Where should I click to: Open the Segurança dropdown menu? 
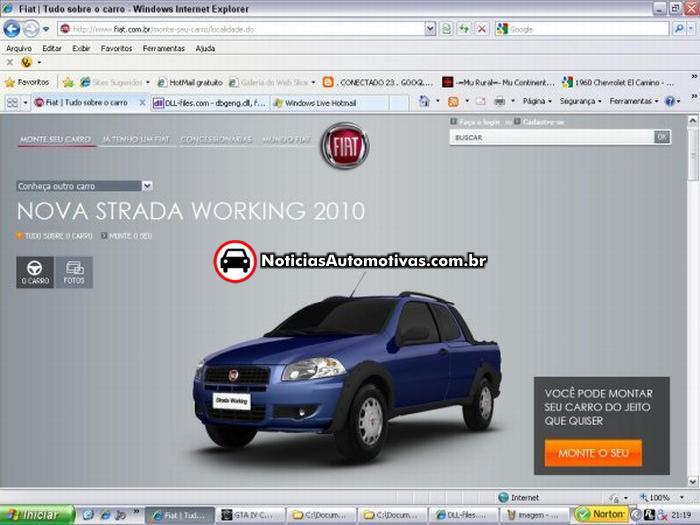tap(580, 101)
